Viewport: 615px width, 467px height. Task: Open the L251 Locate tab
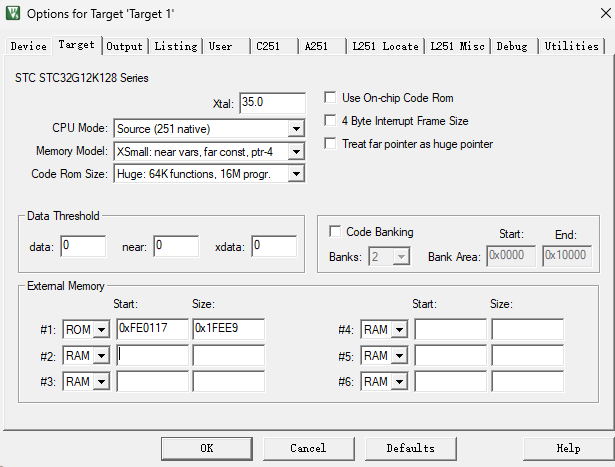pyautogui.click(x=385, y=46)
